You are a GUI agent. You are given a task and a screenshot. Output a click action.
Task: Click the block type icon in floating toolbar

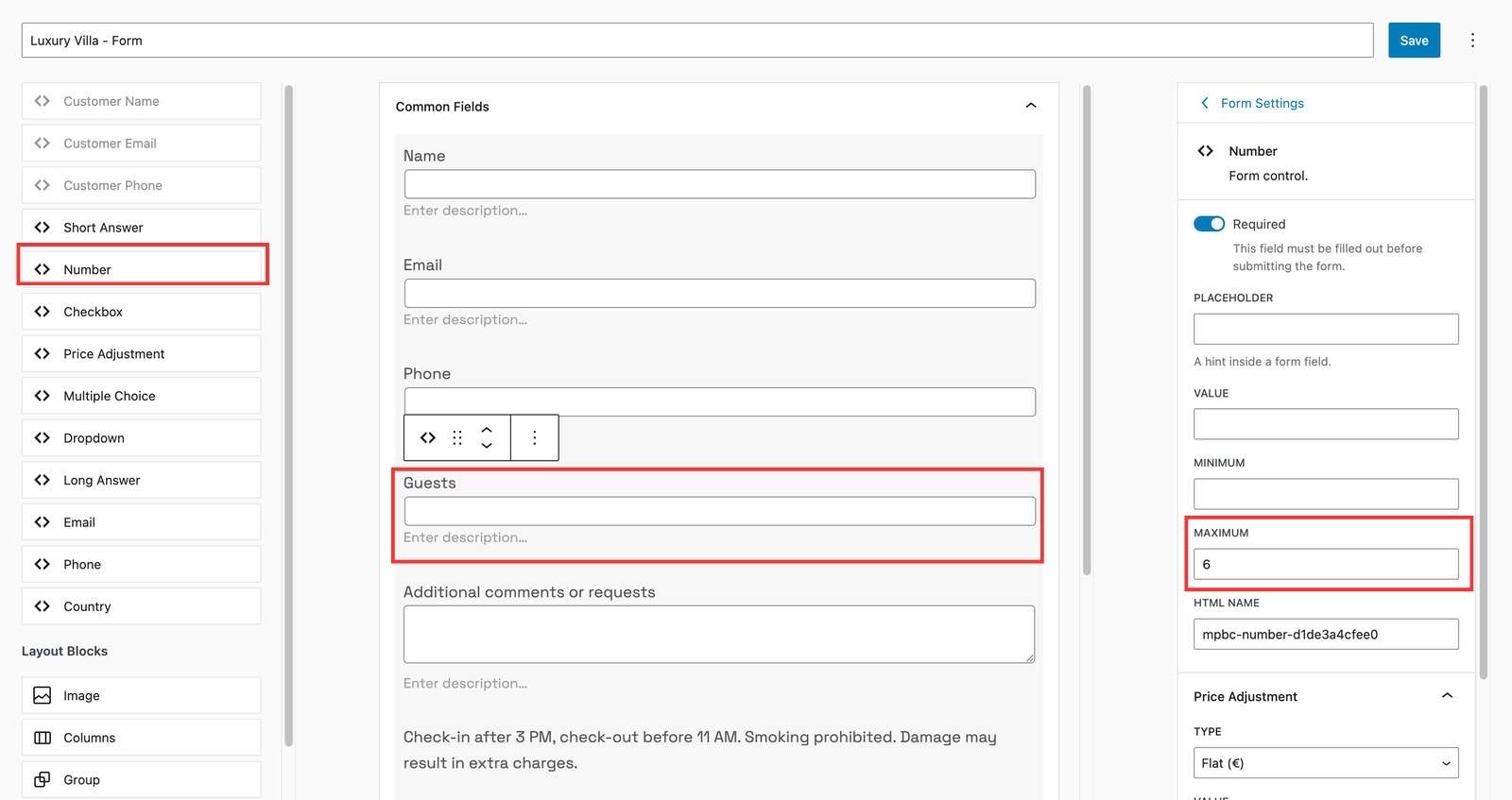[x=428, y=437]
